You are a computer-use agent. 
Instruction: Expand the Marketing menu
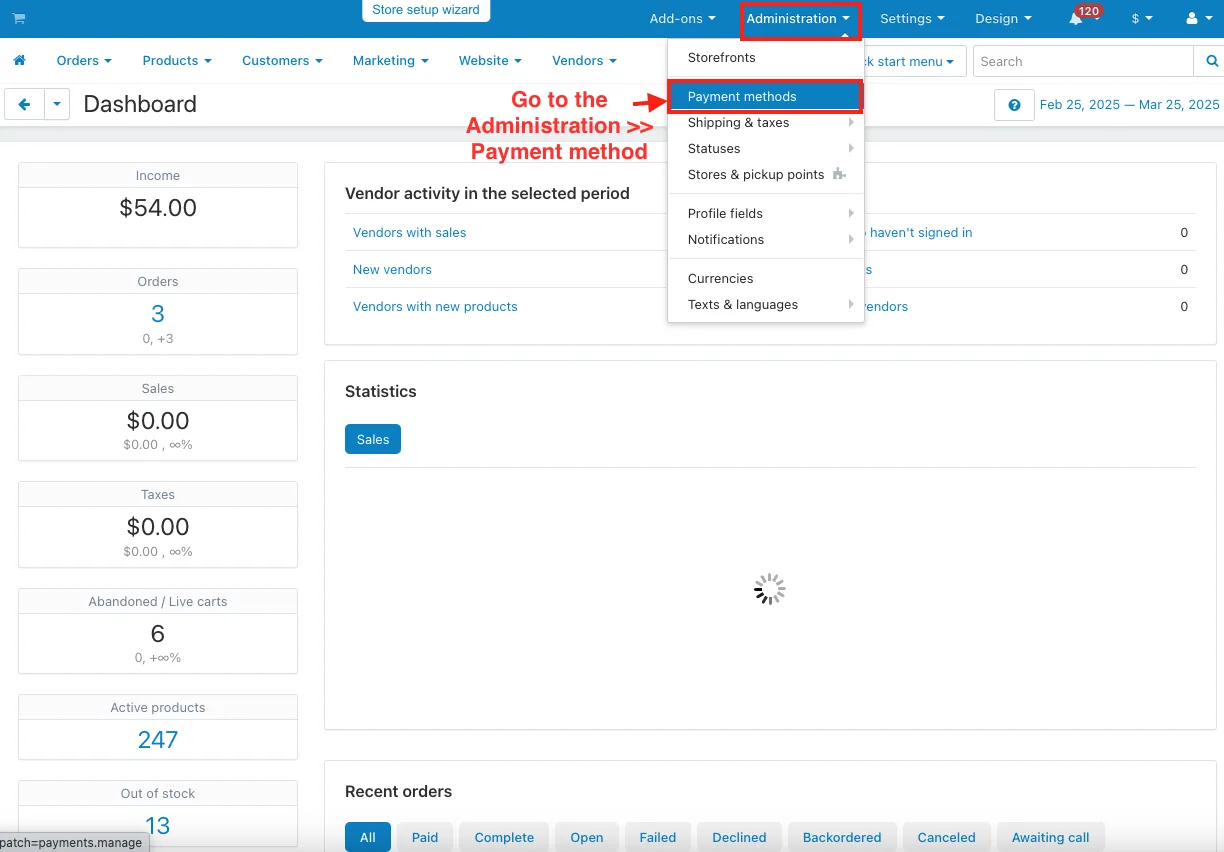coord(390,61)
